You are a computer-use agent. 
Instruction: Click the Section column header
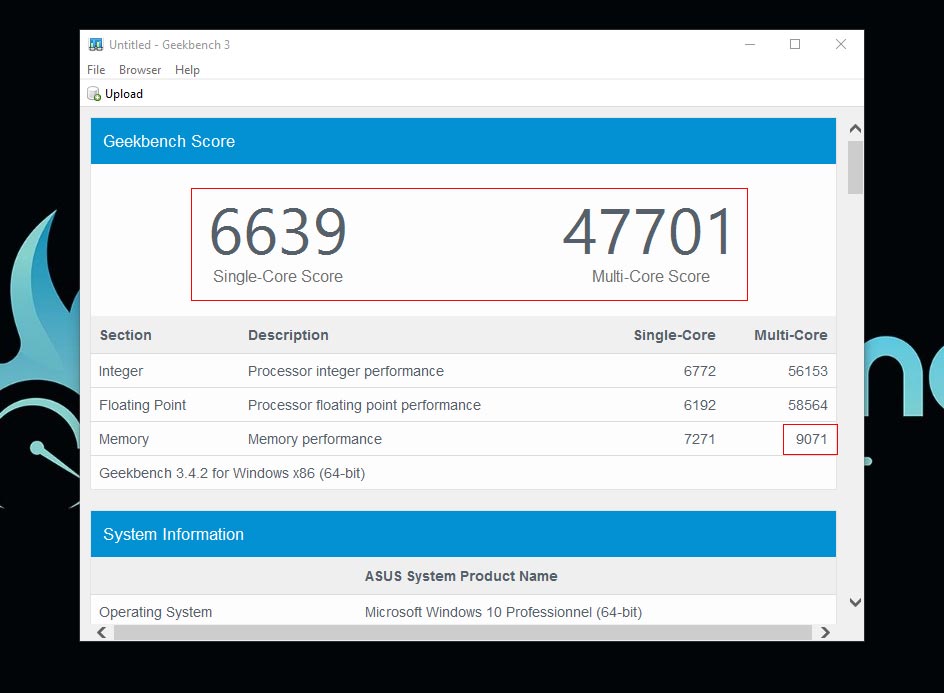tap(125, 335)
